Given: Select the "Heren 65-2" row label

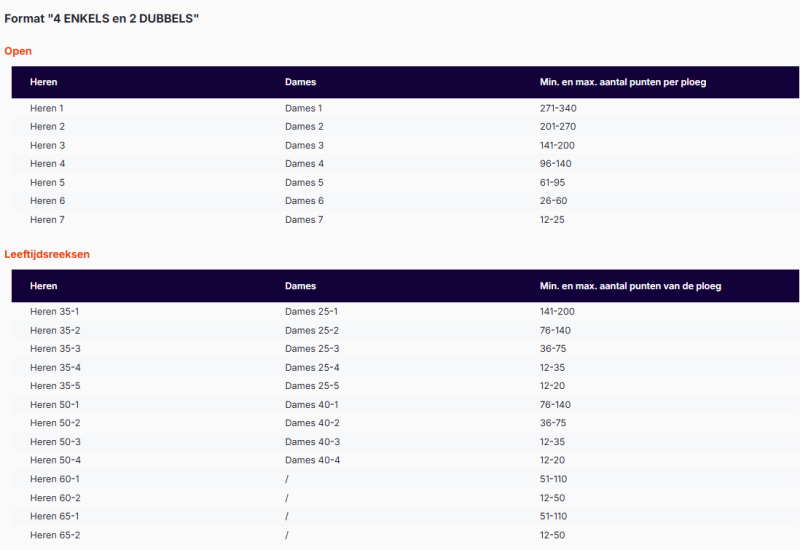Looking at the screenshot, I should click(x=55, y=535).
